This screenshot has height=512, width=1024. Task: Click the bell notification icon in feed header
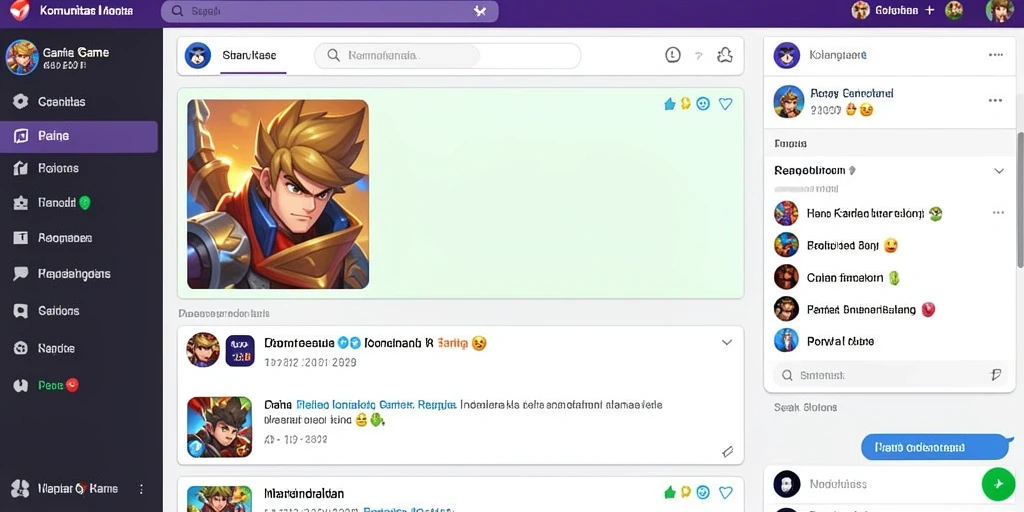(x=725, y=56)
